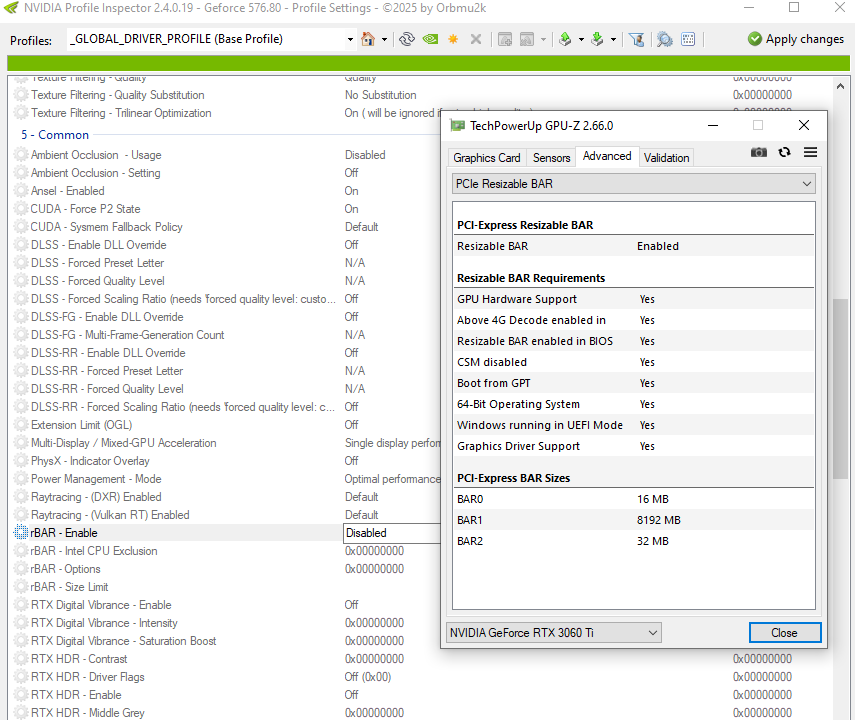Select the Advanced tab in GPU-Z

(607, 156)
